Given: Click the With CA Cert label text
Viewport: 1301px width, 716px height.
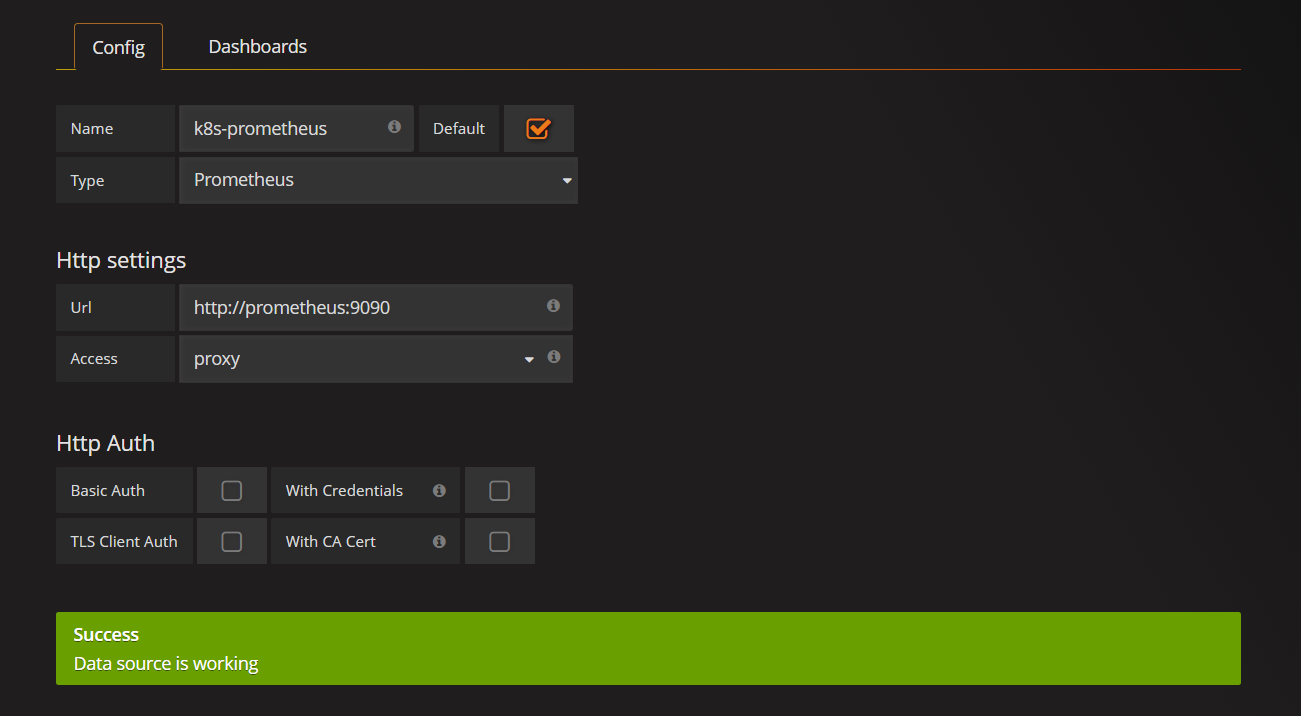Looking at the screenshot, I should [331, 542].
